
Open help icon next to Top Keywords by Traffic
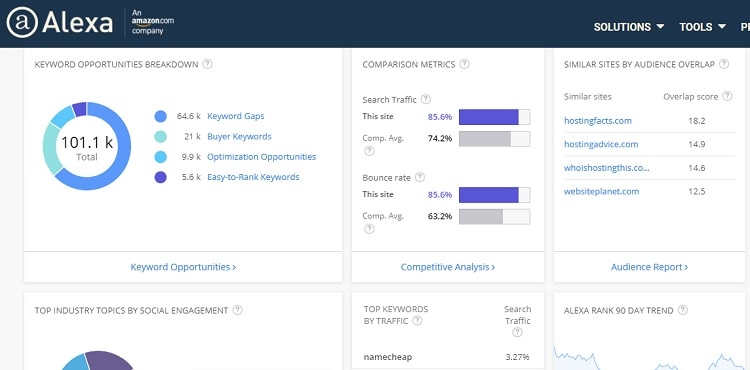[417, 321]
